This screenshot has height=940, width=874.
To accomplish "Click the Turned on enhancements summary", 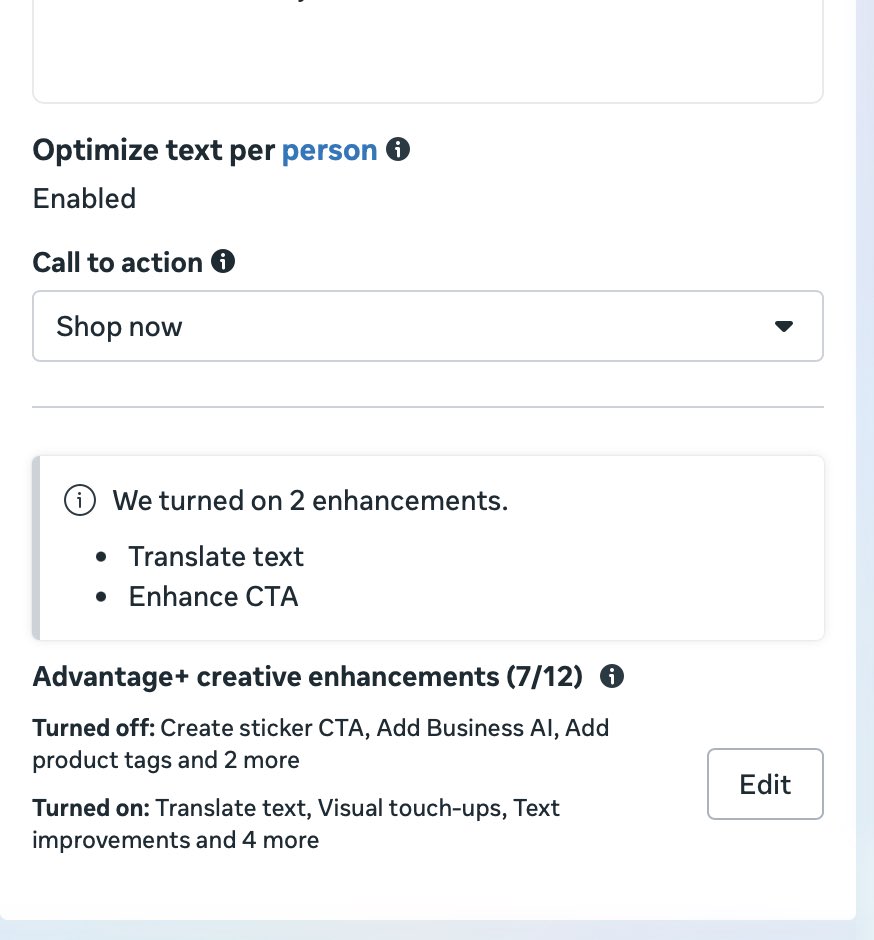I will point(296,824).
